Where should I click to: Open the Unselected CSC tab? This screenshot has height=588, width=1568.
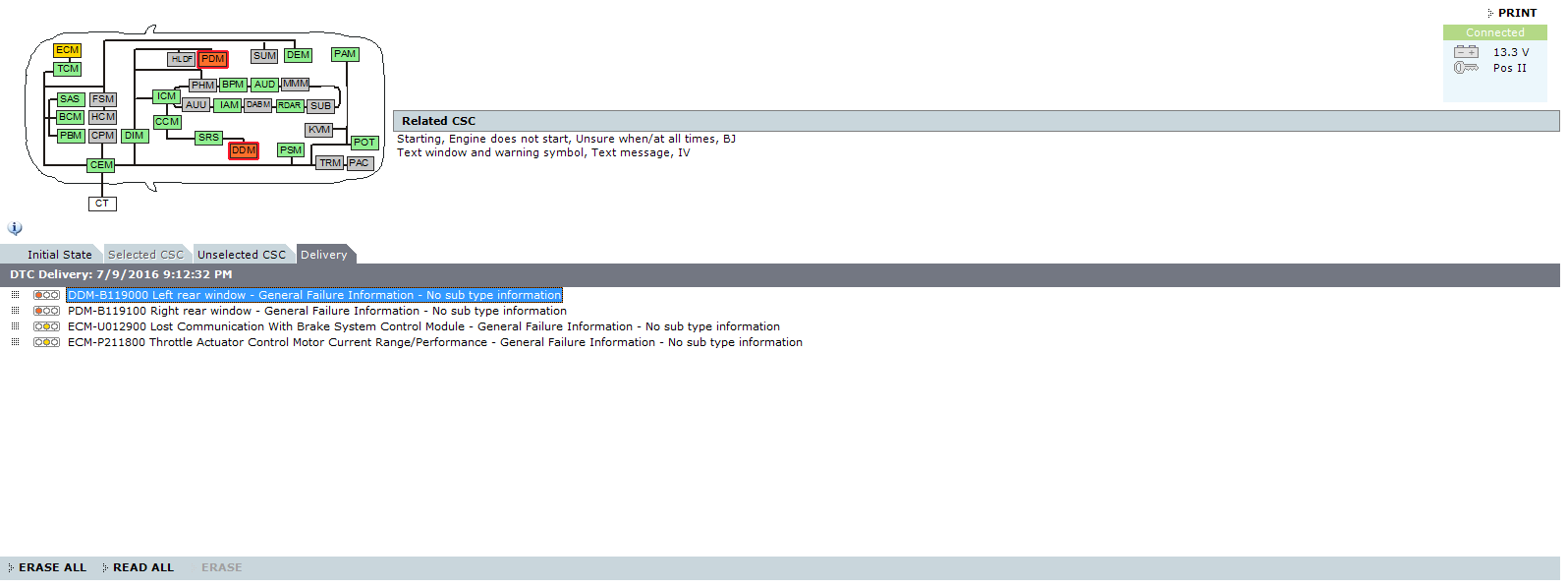[x=241, y=255]
